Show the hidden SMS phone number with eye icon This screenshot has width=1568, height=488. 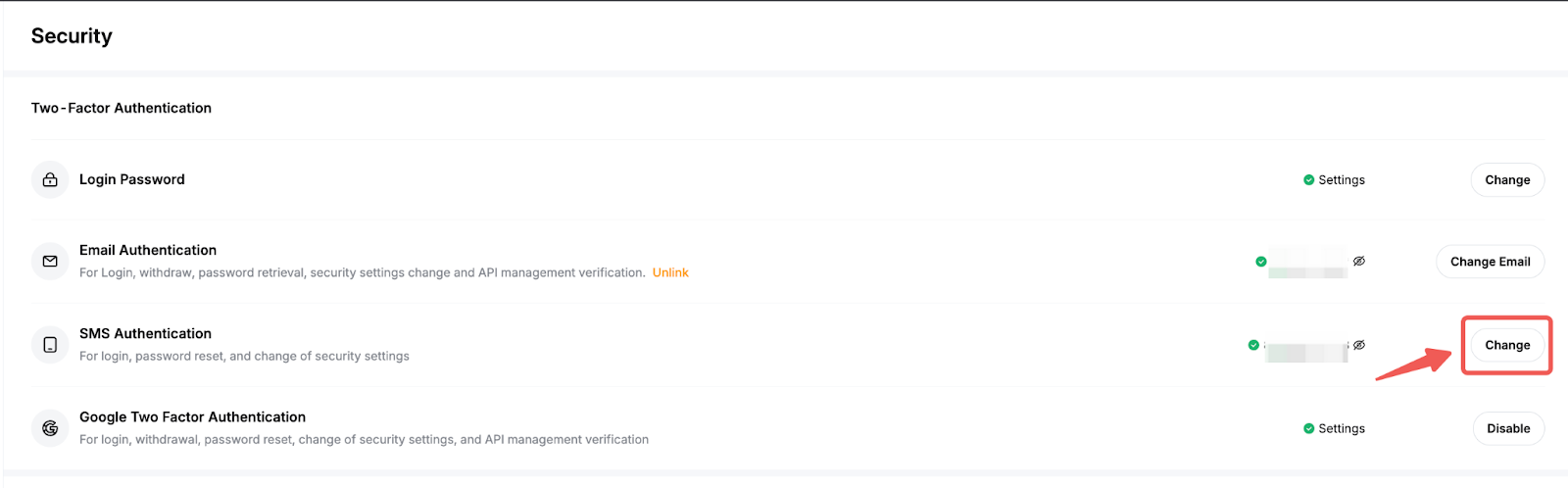tap(1359, 345)
